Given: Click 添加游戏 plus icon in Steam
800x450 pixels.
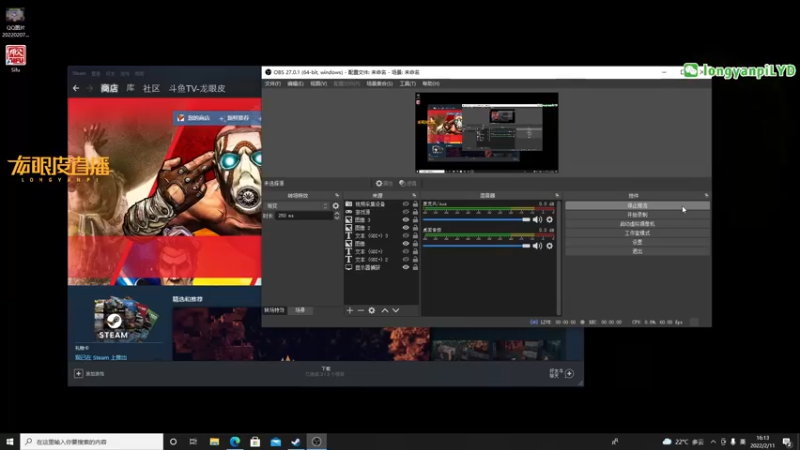Looking at the screenshot, I should point(78,373).
